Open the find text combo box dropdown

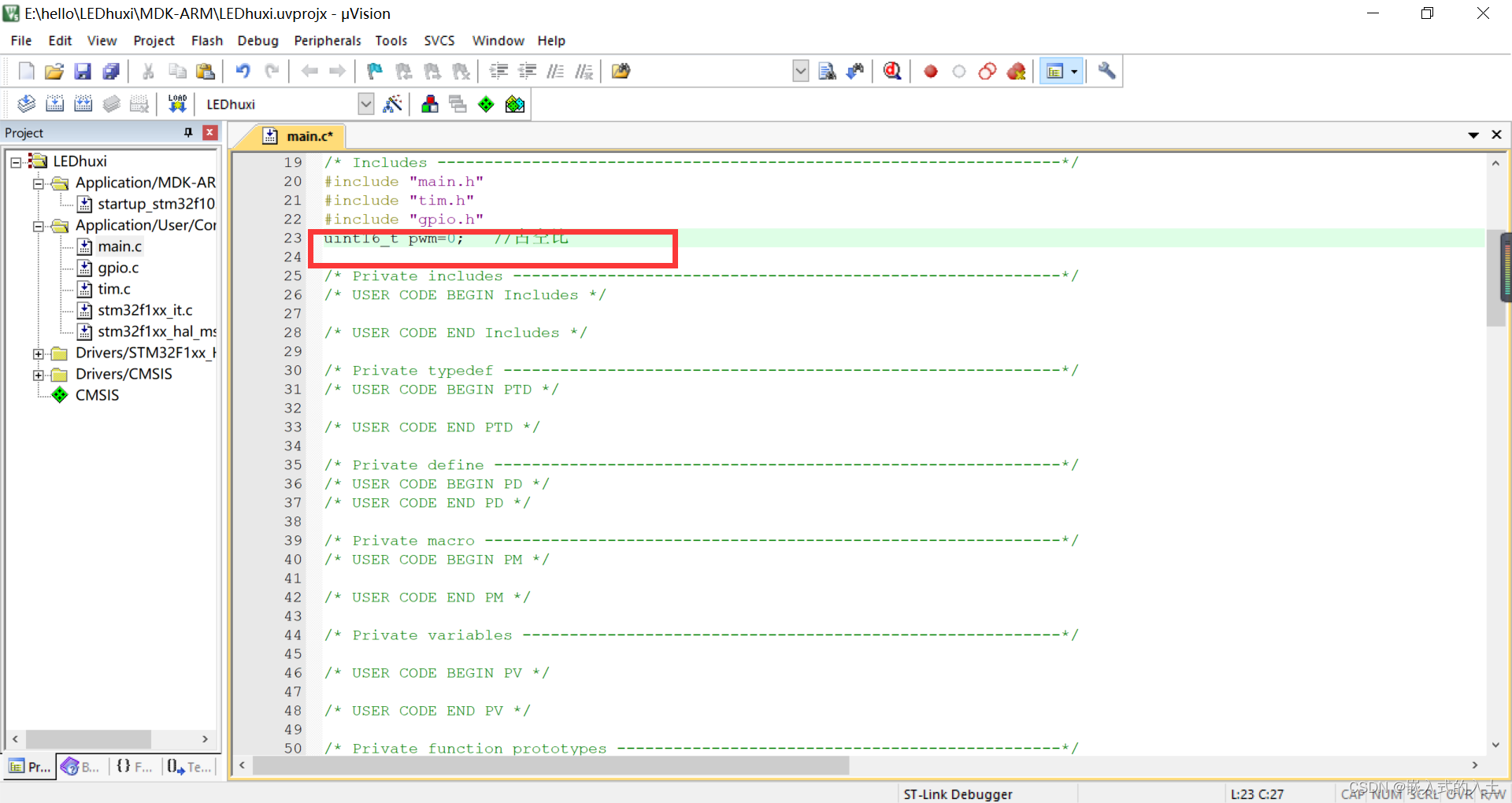(x=800, y=72)
